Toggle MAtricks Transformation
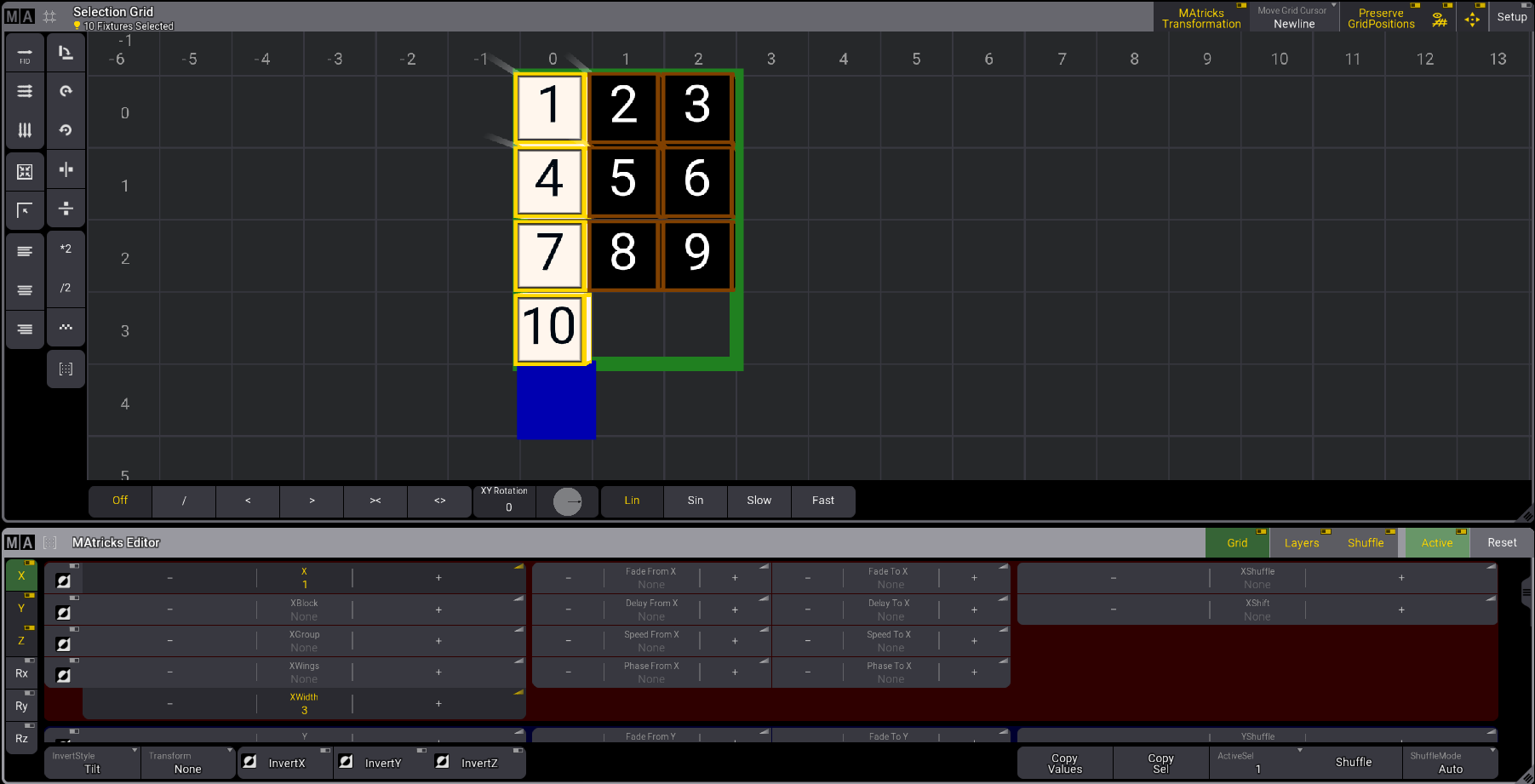The height and width of the screenshot is (784, 1535). [1200, 18]
